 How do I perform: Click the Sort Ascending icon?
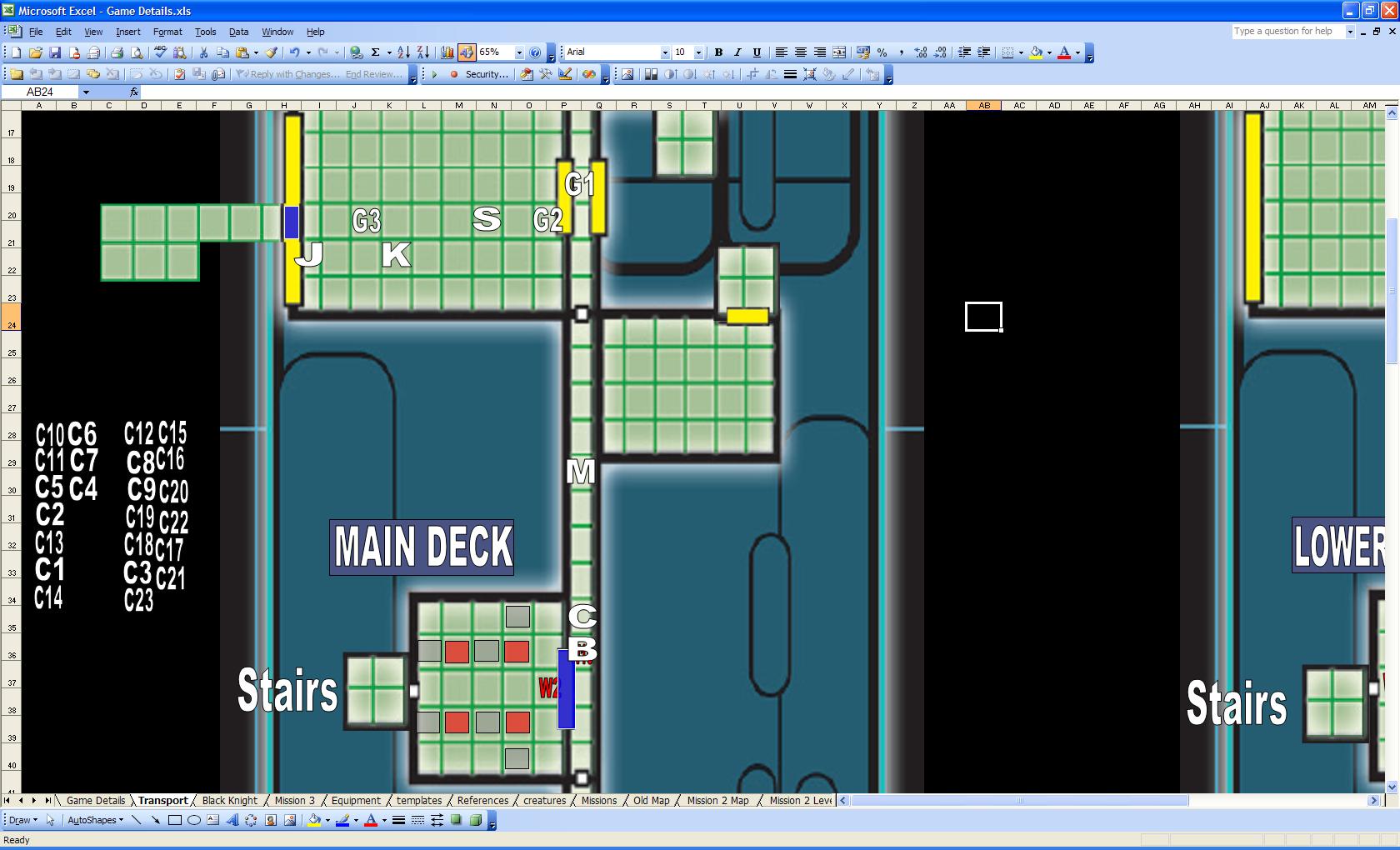point(403,52)
